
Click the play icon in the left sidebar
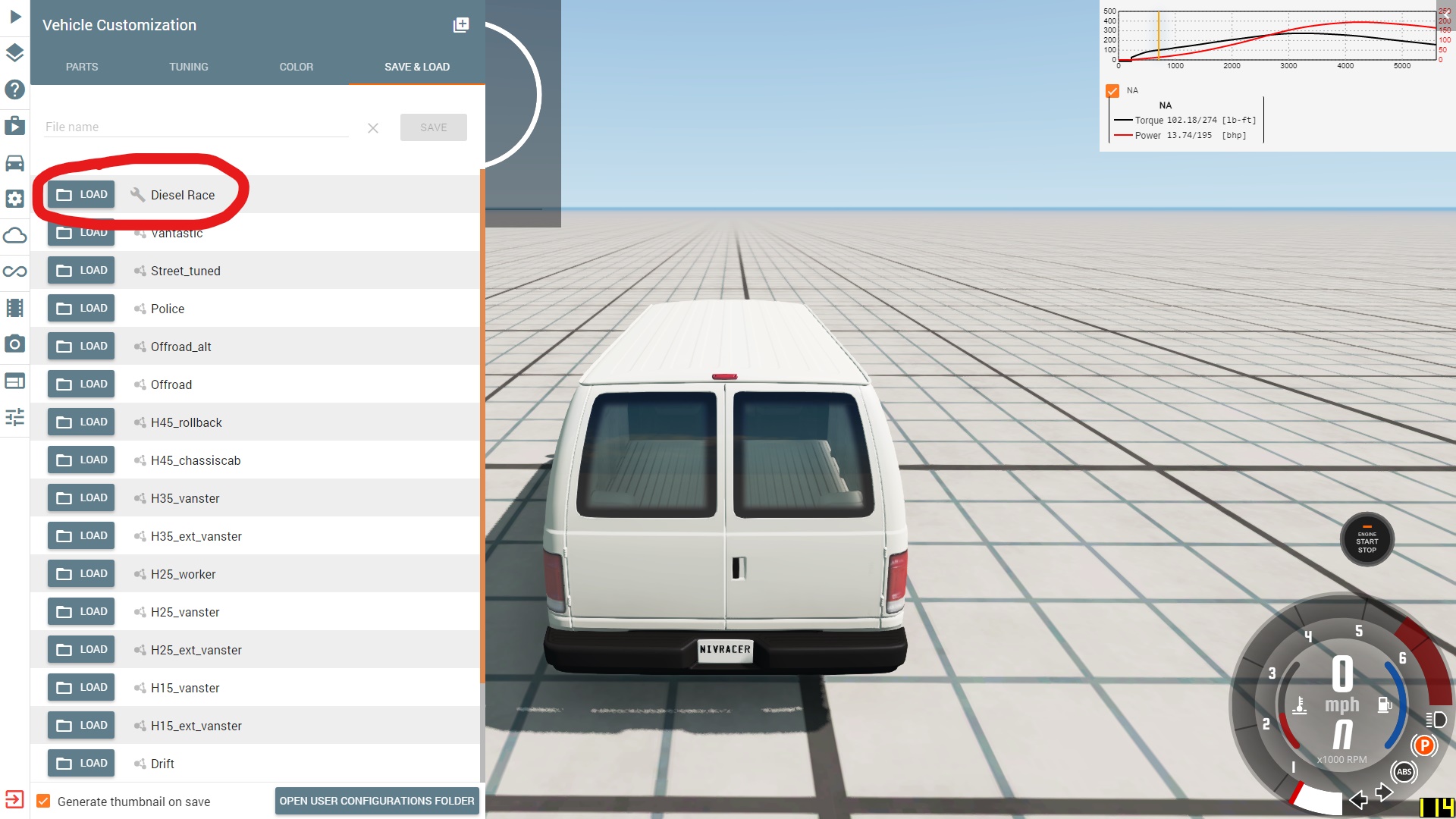(x=15, y=16)
